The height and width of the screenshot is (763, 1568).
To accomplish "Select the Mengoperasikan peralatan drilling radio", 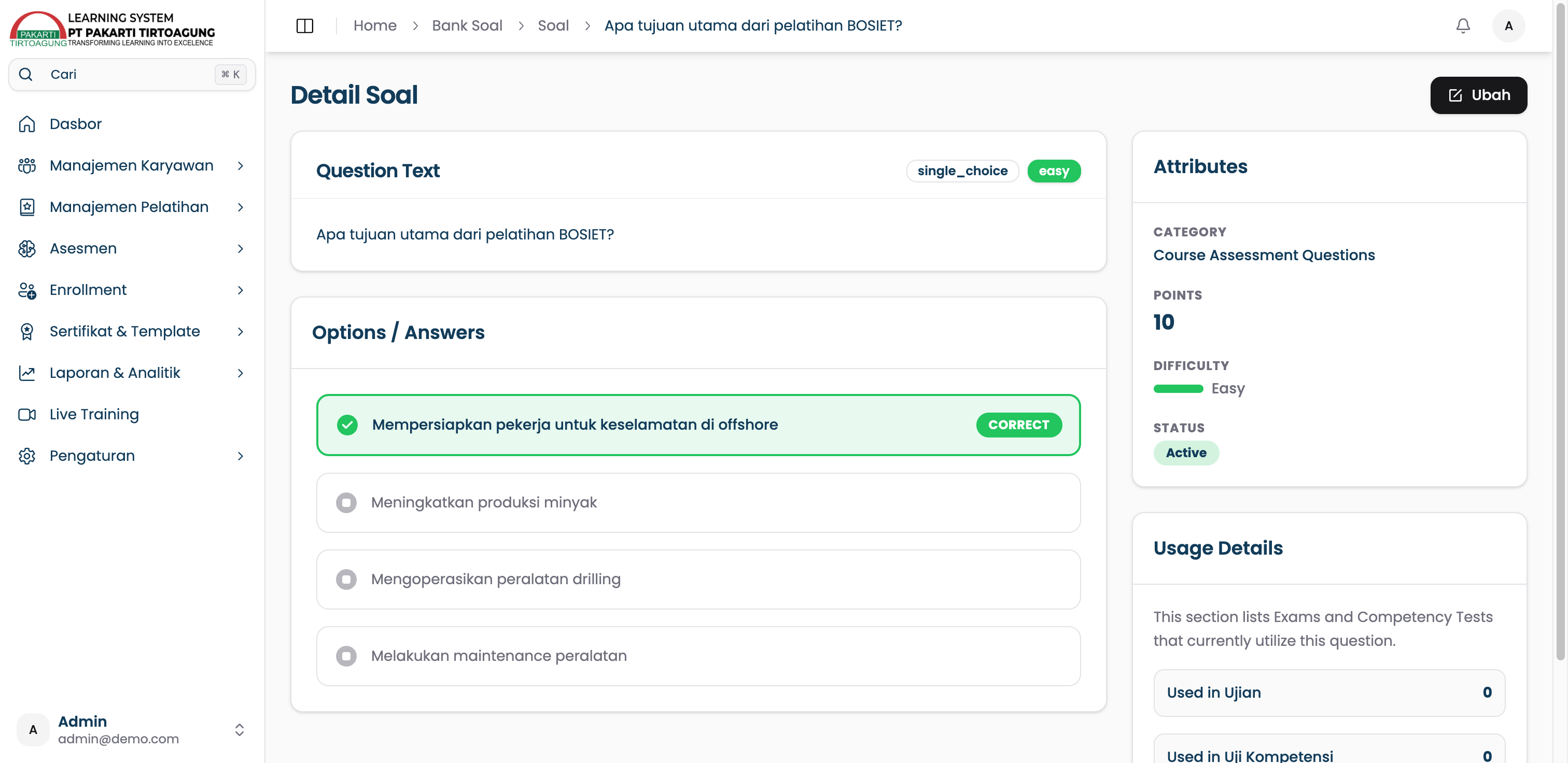I will (x=346, y=579).
